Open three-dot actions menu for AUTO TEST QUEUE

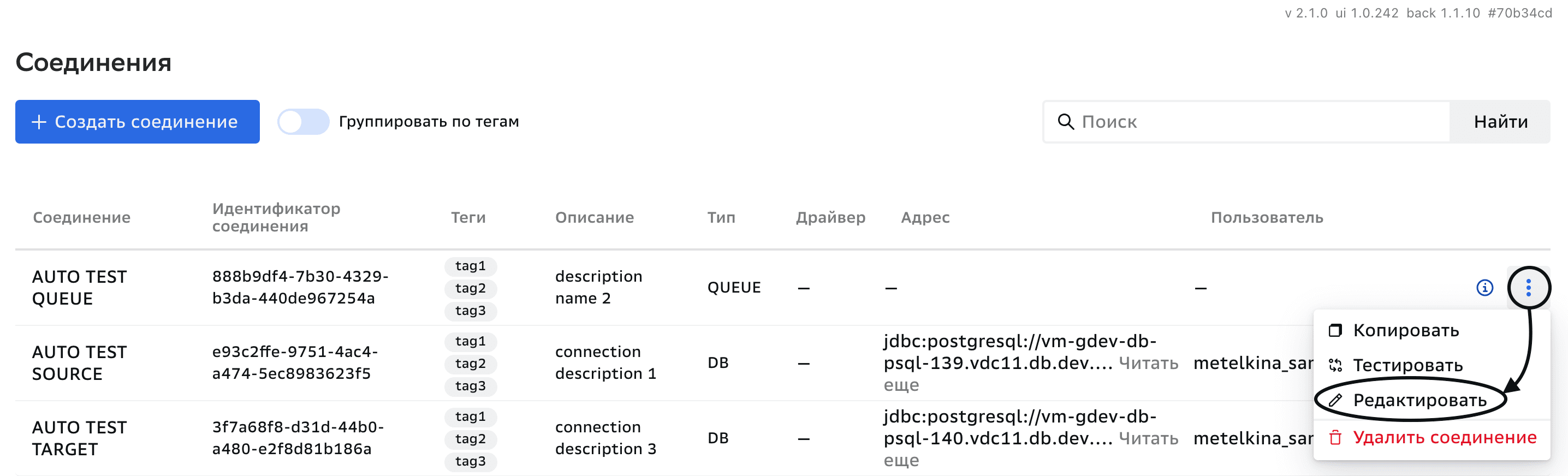(x=1529, y=288)
